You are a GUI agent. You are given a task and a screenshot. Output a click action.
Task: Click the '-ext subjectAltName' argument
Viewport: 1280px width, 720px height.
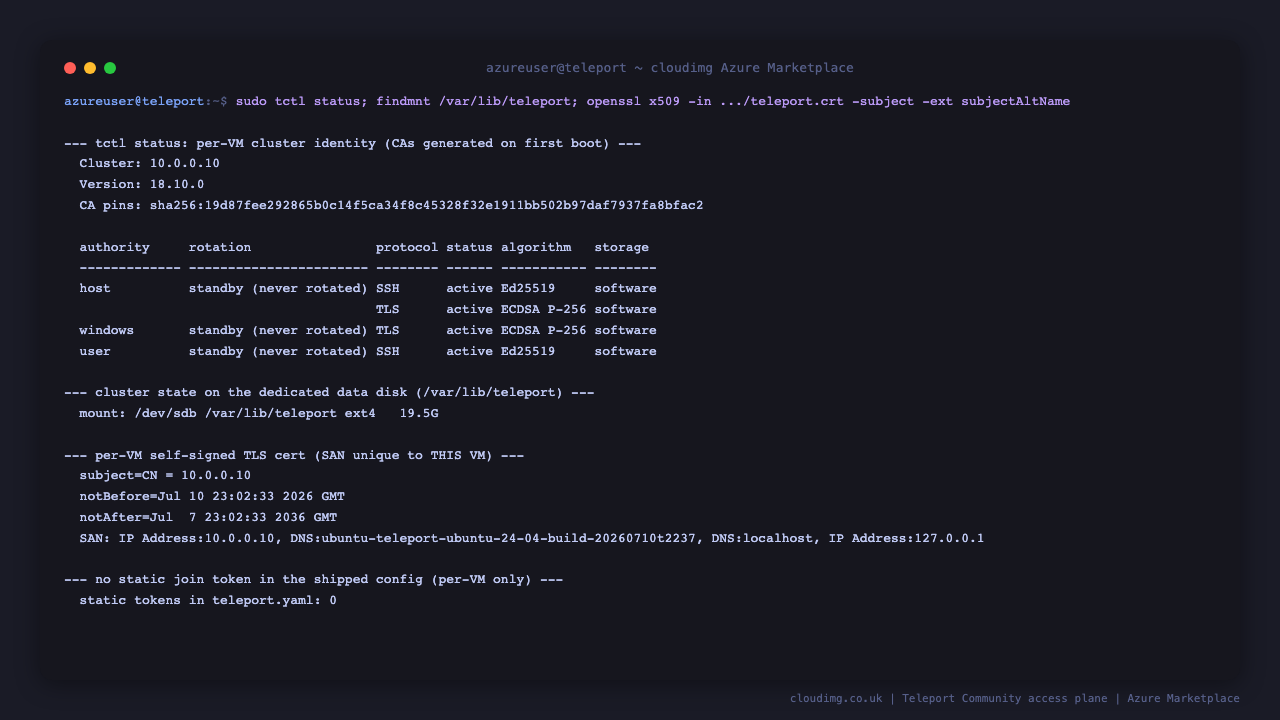click(x=996, y=101)
